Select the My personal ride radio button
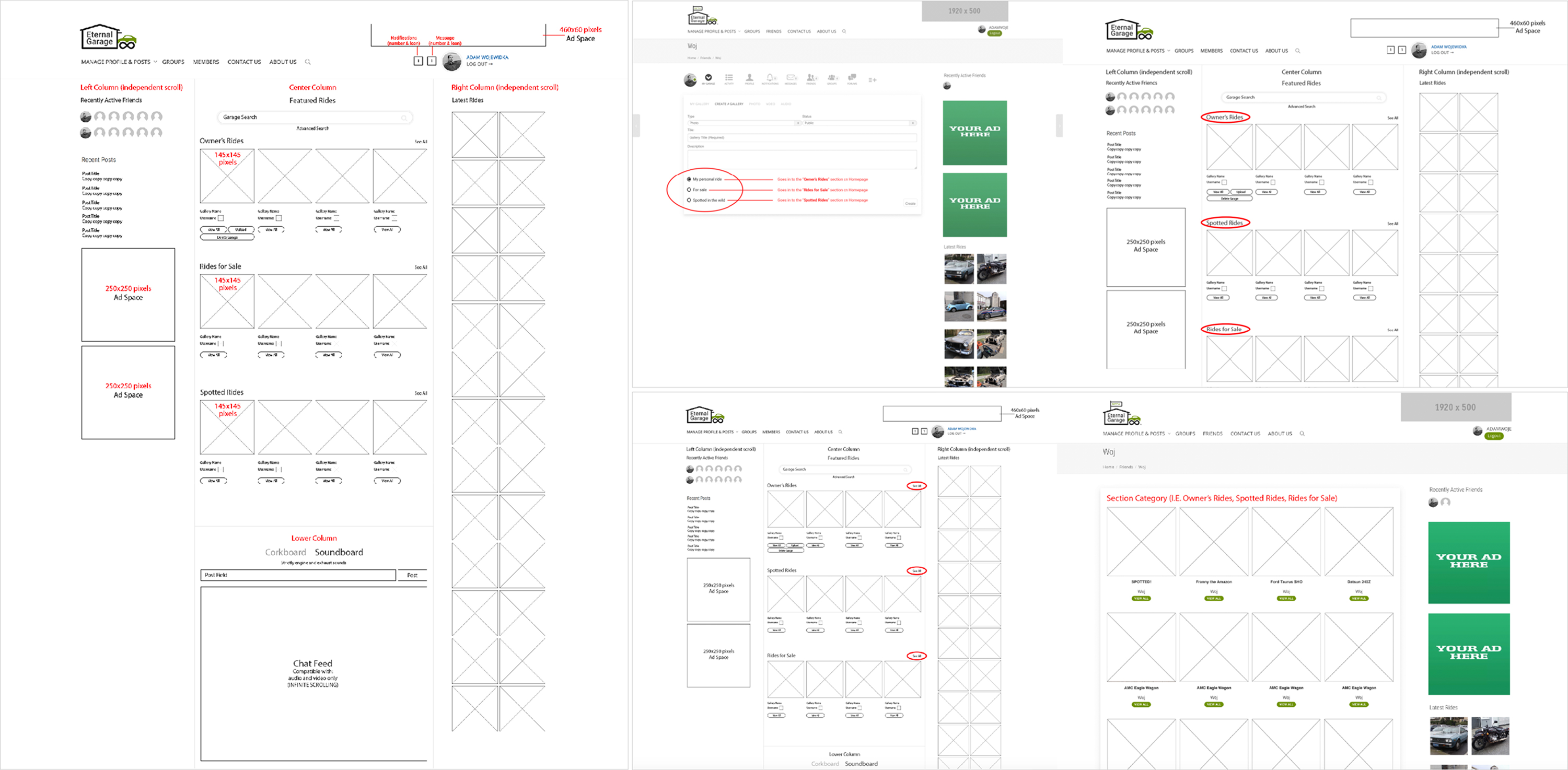1568x770 pixels. (x=689, y=179)
